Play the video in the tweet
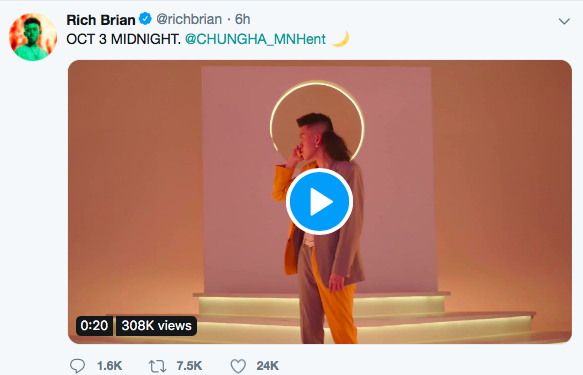Screen dimensions: 583x375 (319, 201)
